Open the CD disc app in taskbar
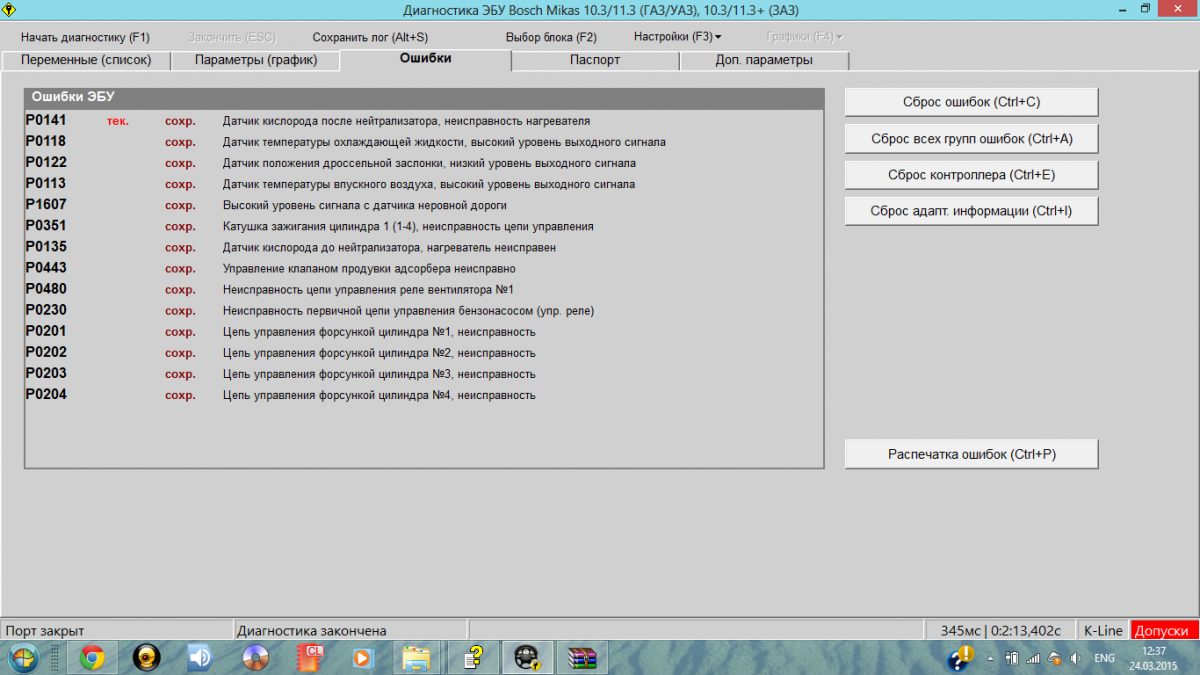Viewport: 1200px width, 675px height. click(255, 657)
